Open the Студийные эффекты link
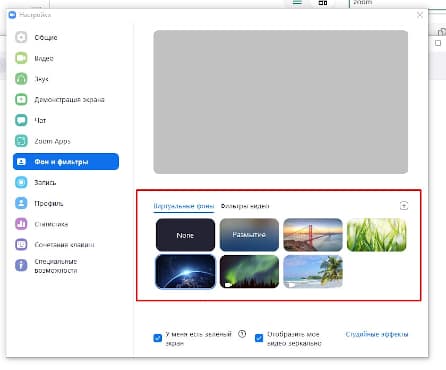446x370 pixels. pyautogui.click(x=377, y=334)
